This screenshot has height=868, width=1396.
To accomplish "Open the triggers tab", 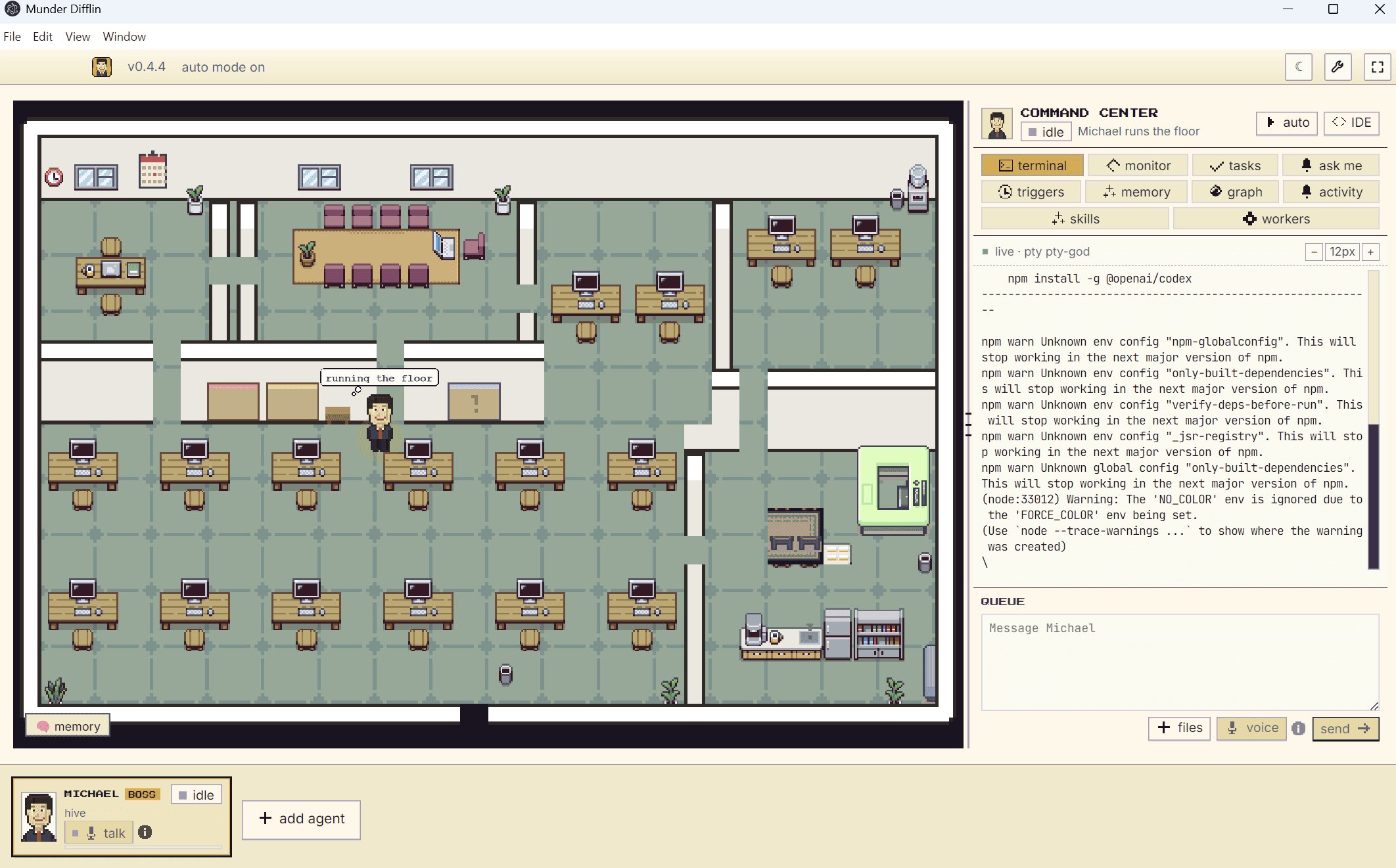I will [1031, 192].
